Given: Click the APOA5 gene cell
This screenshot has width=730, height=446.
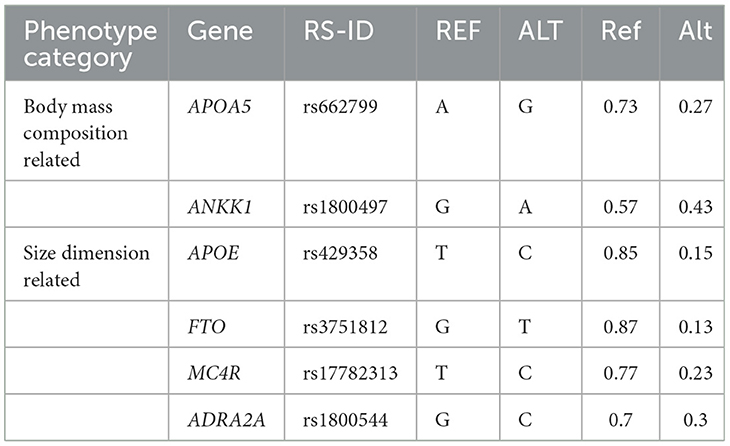Looking at the screenshot, I should 218,106.
